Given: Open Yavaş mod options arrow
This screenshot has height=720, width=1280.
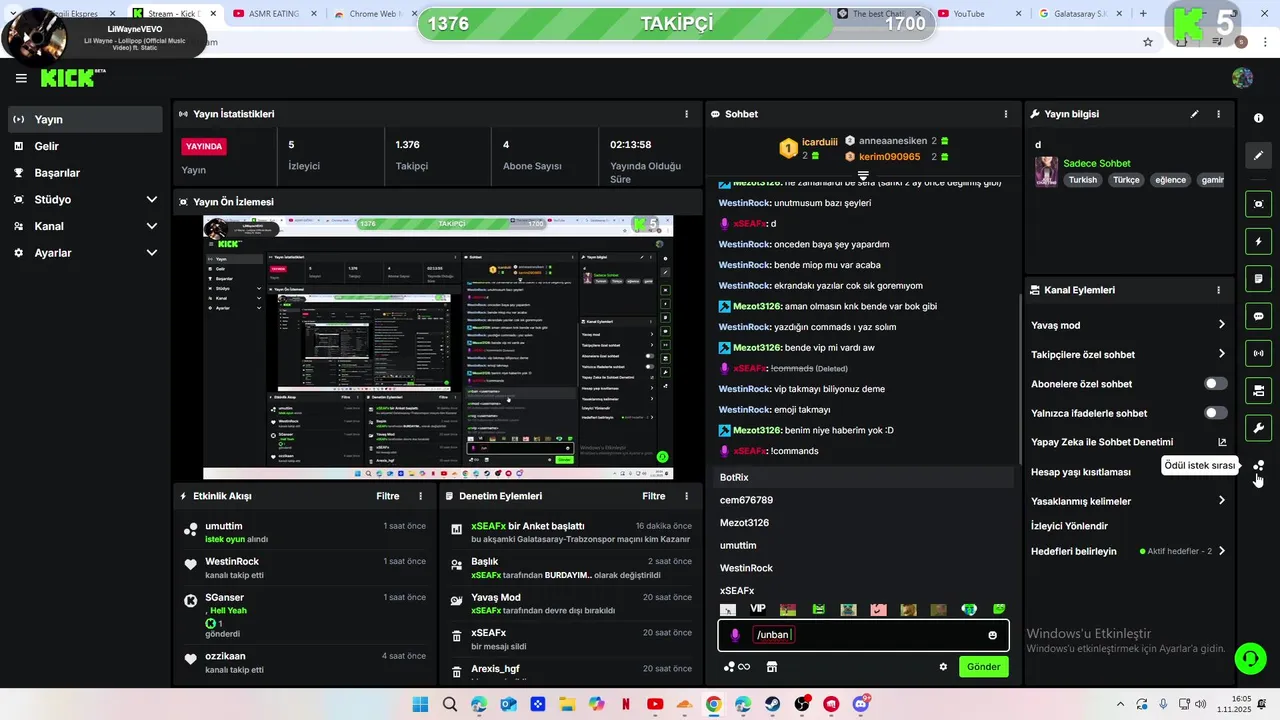Looking at the screenshot, I should [x=1221, y=325].
